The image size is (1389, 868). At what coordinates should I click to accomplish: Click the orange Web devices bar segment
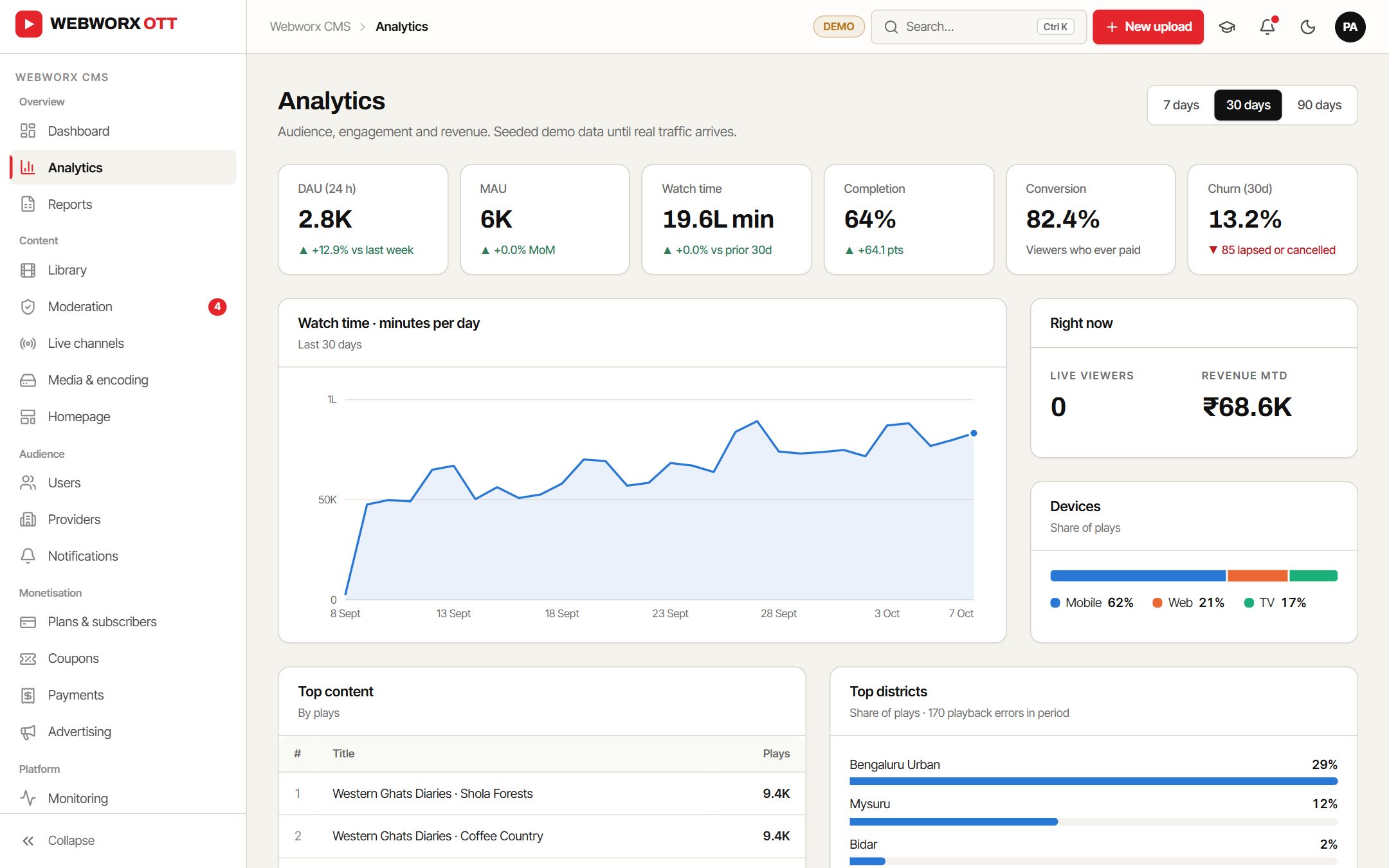point(1257,575)
